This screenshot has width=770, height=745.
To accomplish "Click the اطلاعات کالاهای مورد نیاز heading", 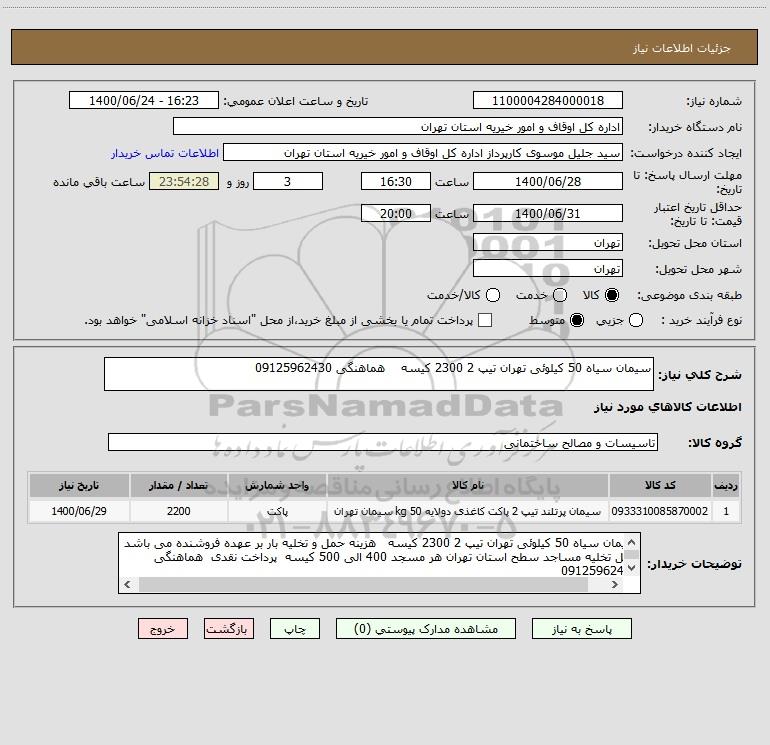I will coord(667,407).
